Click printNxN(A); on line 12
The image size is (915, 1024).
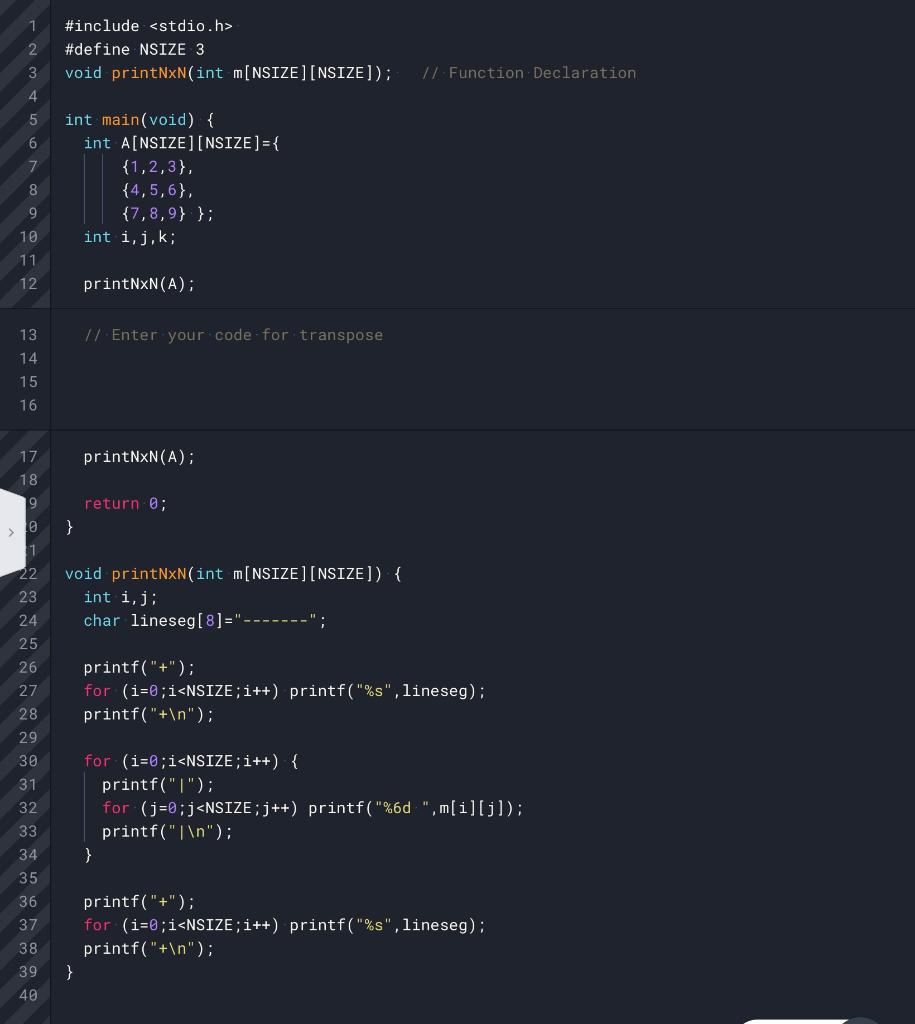[x=139, y=285]
